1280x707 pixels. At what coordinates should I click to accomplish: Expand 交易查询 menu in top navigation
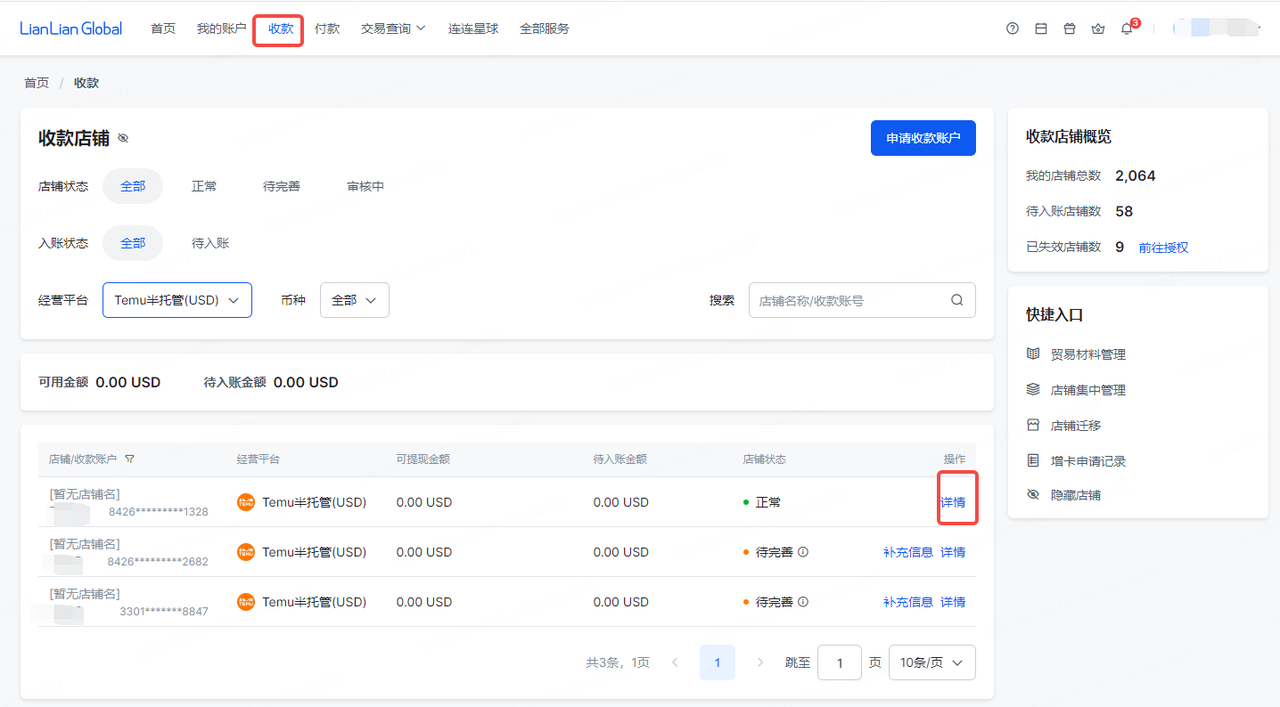[x=393, y=29]
